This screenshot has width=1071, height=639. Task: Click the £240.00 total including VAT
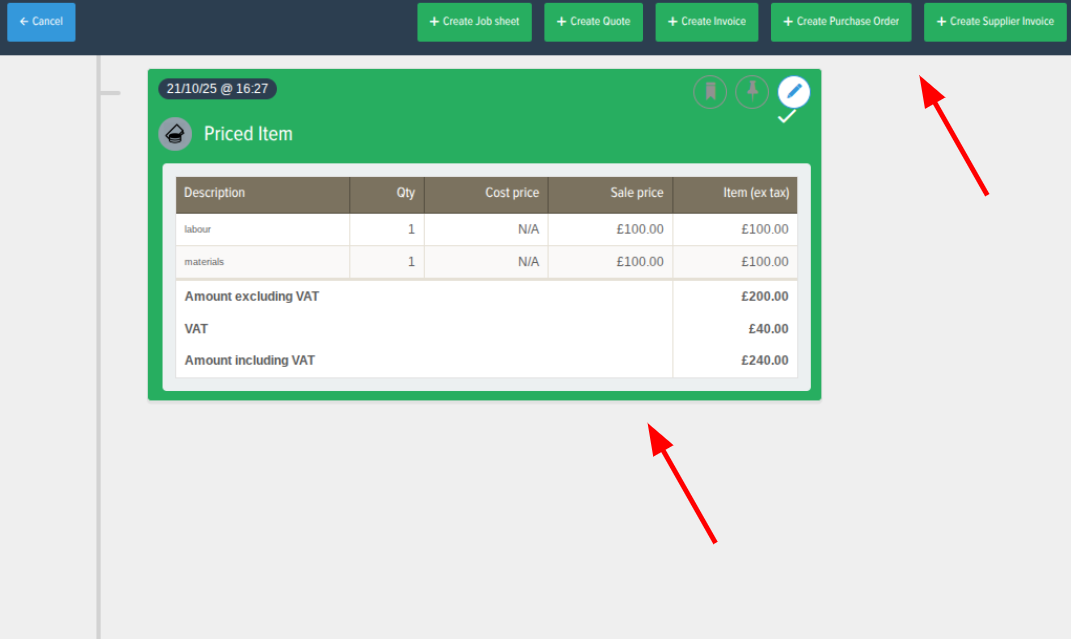[764, 360]
